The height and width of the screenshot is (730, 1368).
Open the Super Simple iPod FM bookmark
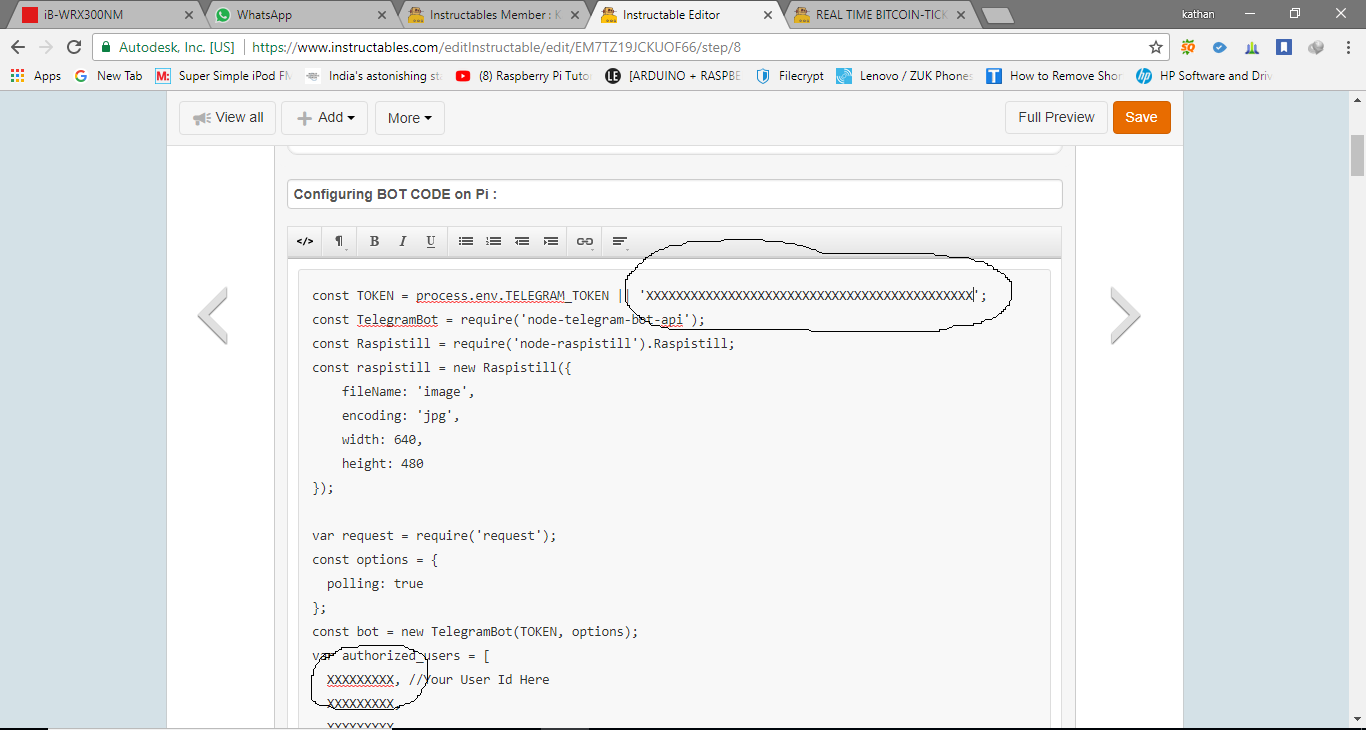[224, 76]
